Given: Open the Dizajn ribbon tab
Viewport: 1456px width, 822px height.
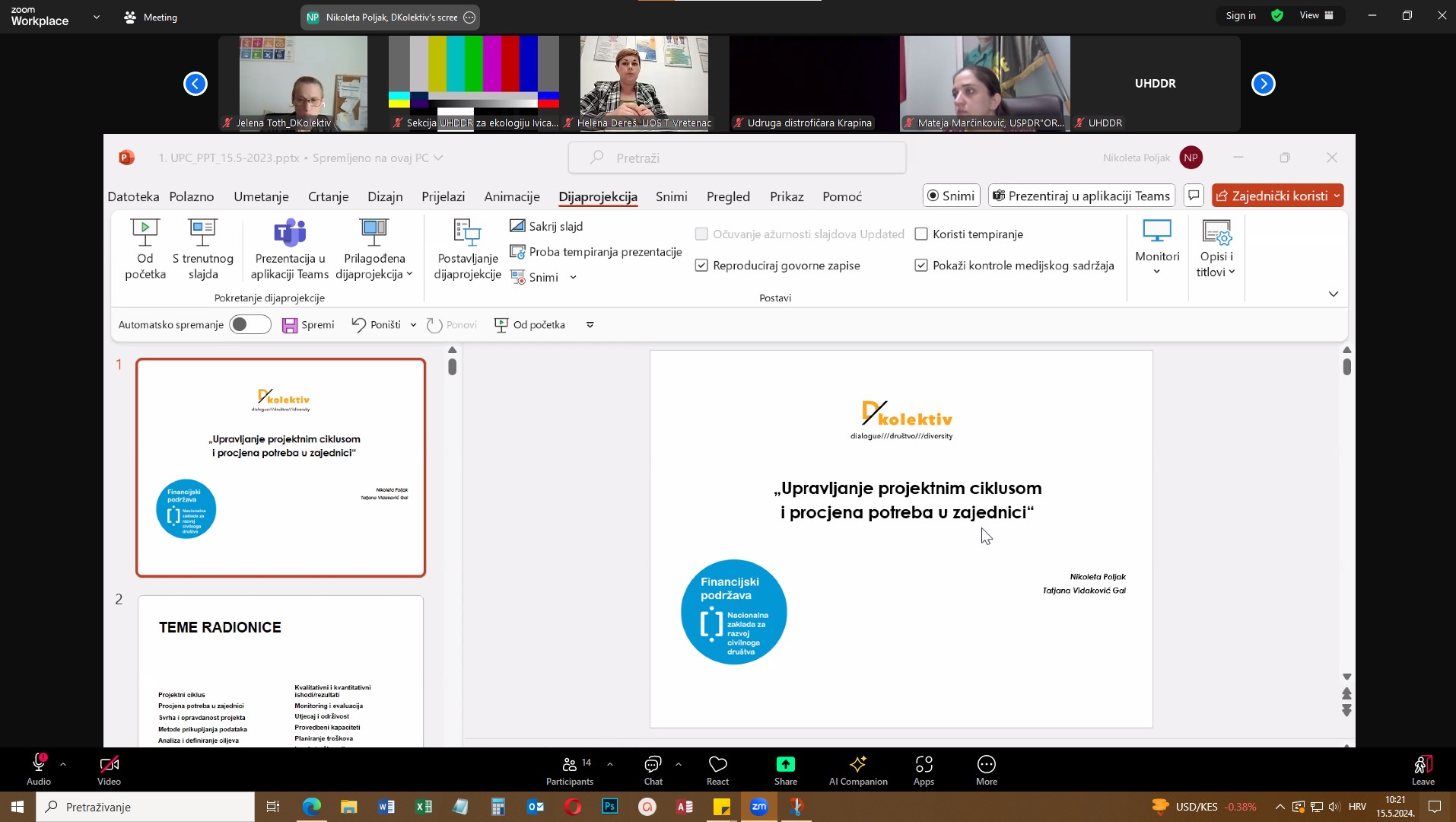Looking at the screenshot, I should click(385, 196).
